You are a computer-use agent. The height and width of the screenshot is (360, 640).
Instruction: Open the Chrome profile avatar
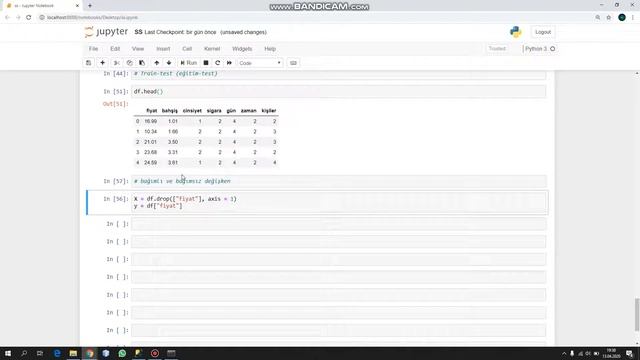click(x=622, y=18)
